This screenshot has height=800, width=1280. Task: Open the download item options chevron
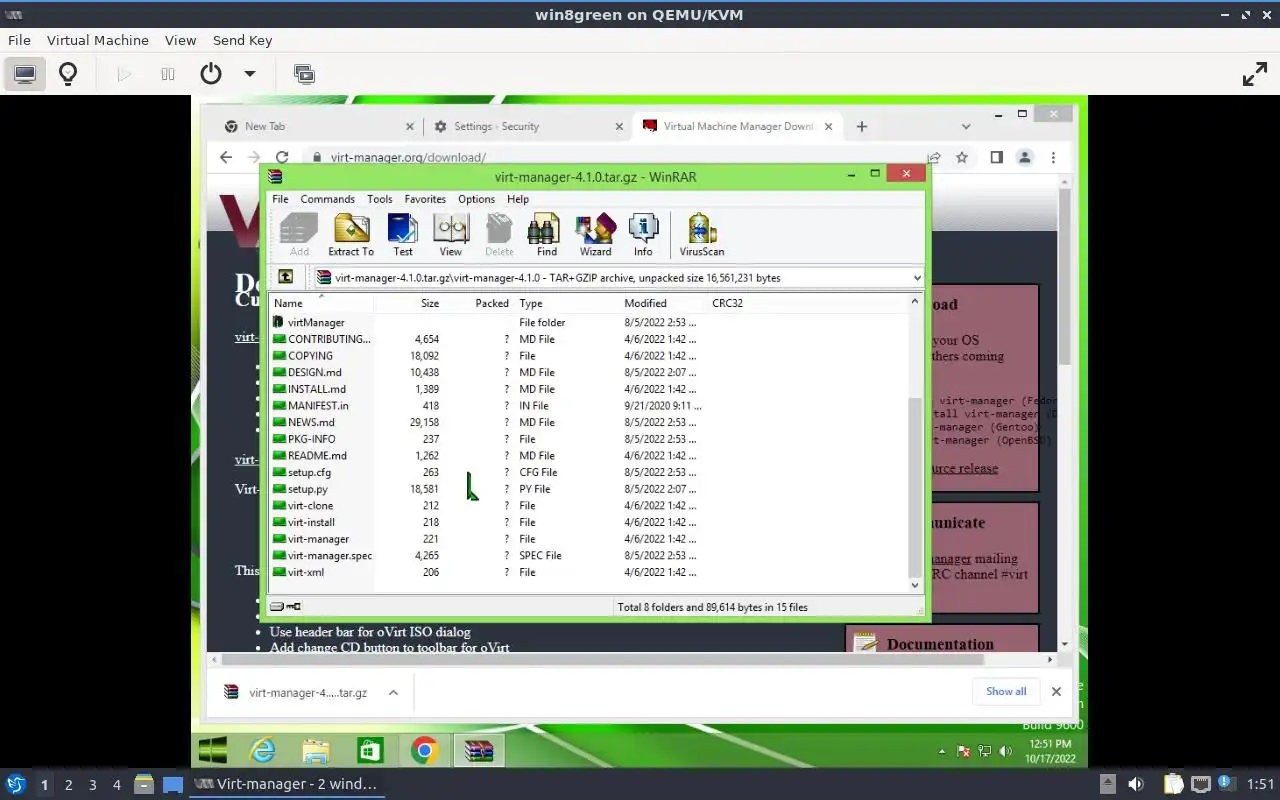[393, 692]
